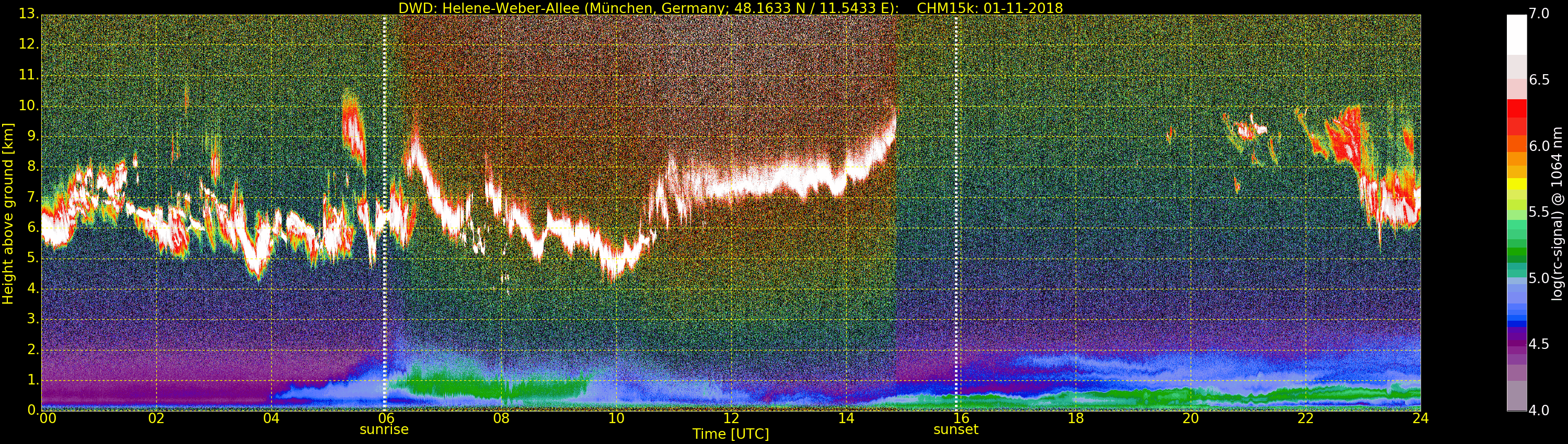Click the 13. label on the height axis
Image resolution: width=1568 pixels, height=444 pixels.
point(29,14)
